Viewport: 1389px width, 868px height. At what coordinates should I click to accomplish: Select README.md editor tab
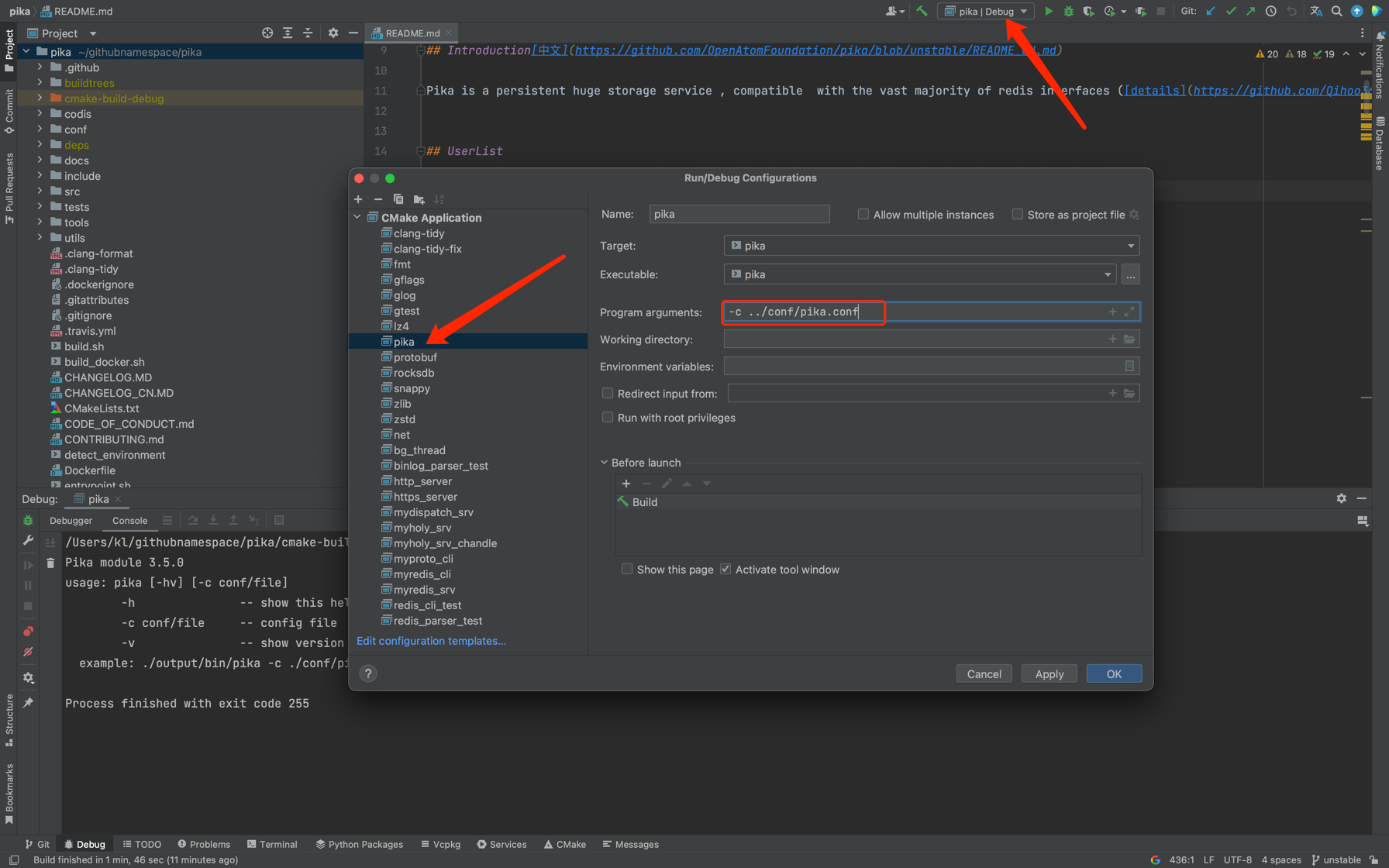coord(412,33)
